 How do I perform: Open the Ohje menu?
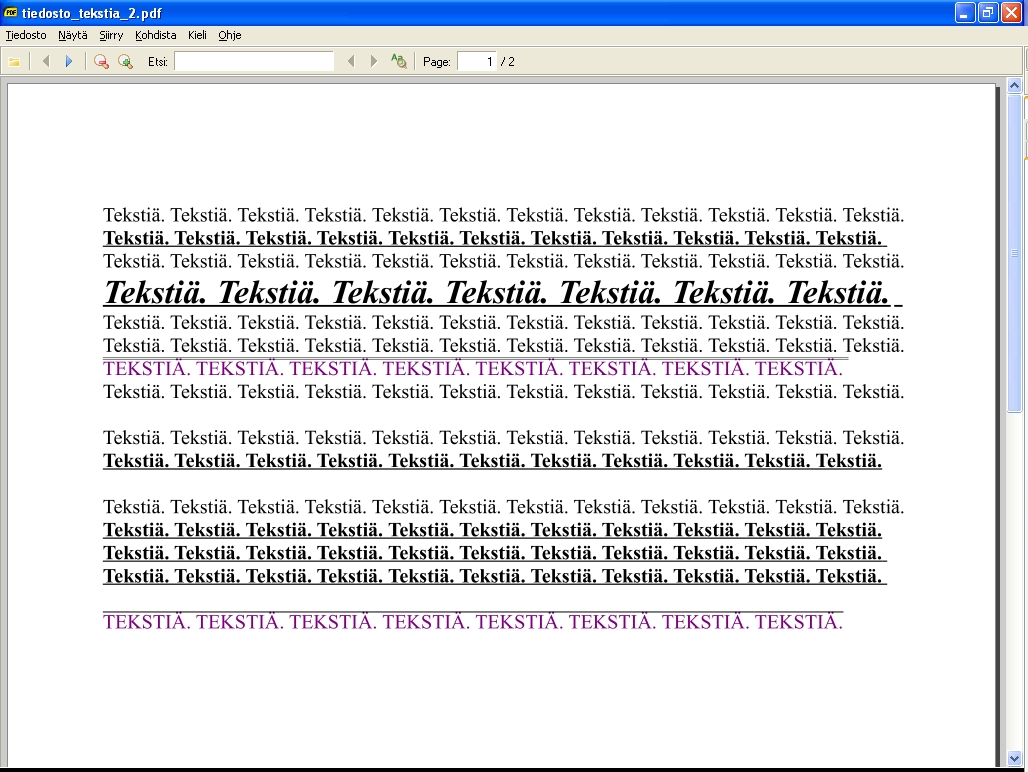coord(230,35)
